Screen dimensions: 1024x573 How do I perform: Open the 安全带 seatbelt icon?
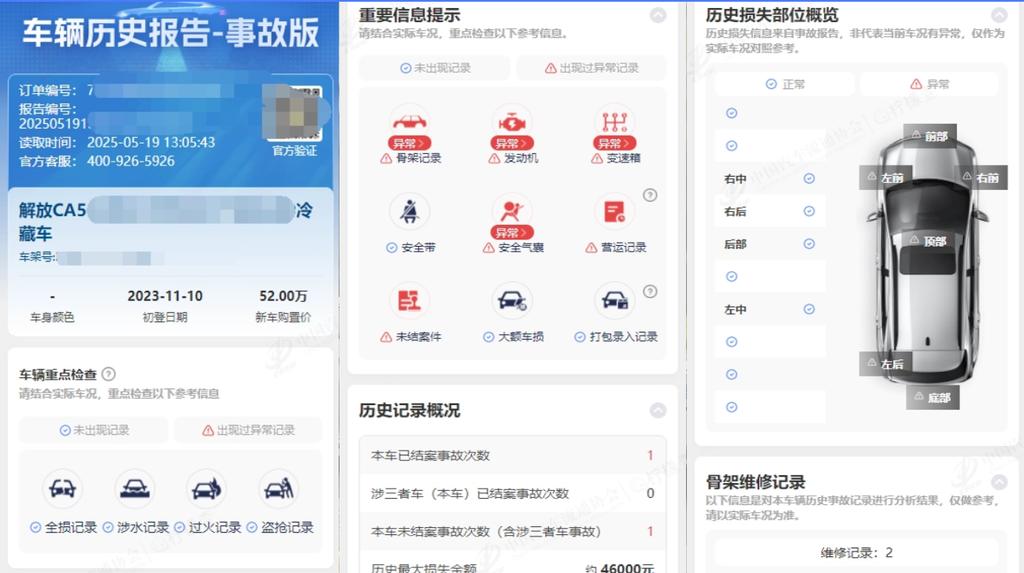click(409, 211)
